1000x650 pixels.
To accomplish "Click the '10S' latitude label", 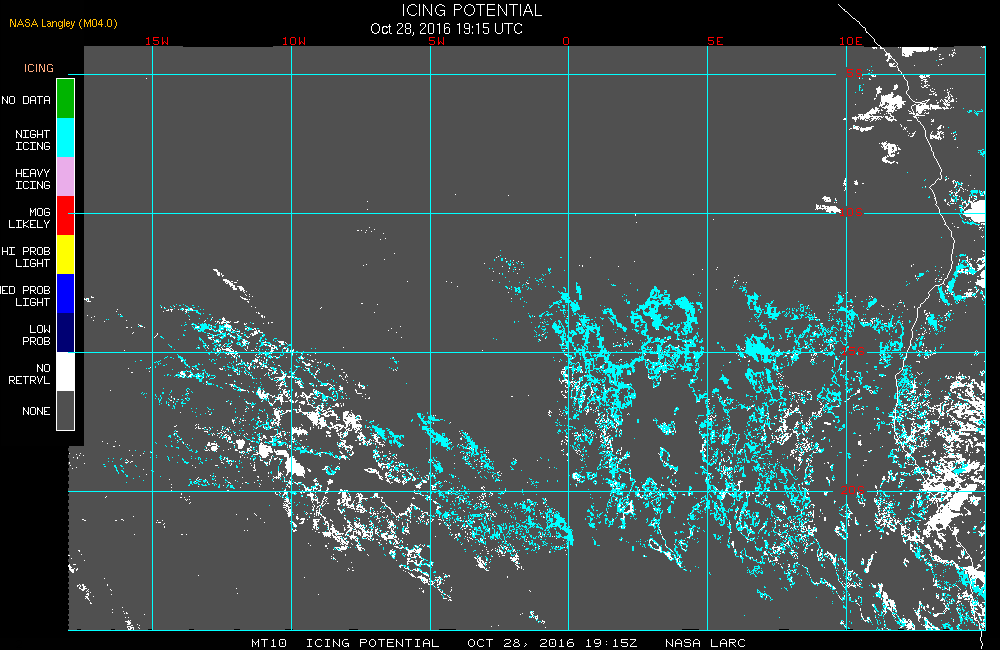I will 851,212.
